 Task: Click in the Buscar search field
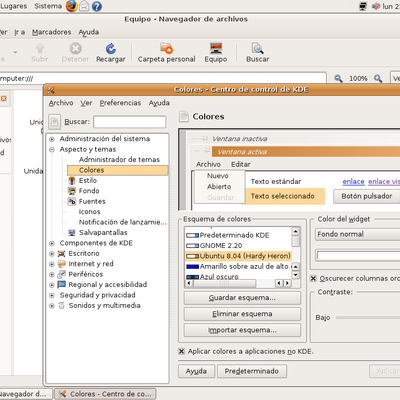[130, 122]
